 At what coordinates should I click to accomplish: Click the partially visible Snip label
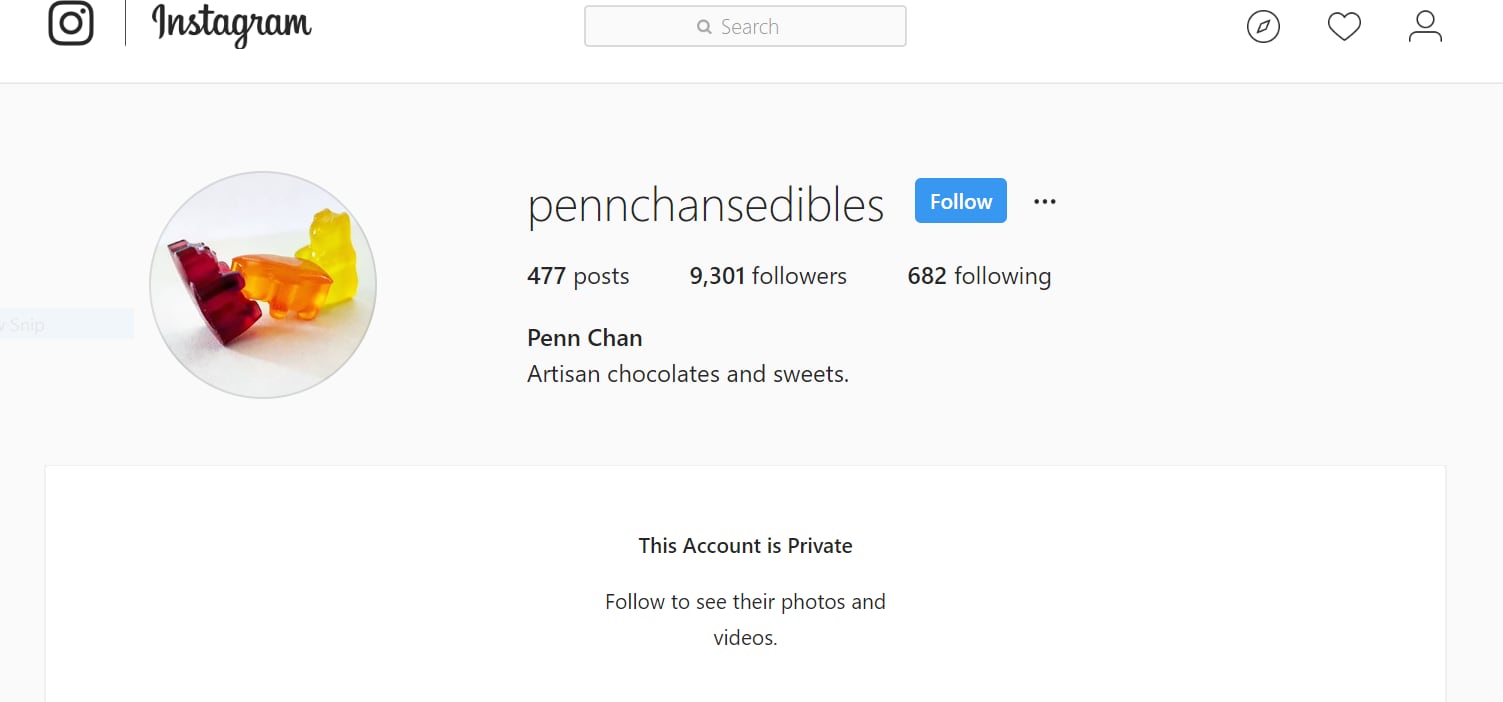point(25,324)
